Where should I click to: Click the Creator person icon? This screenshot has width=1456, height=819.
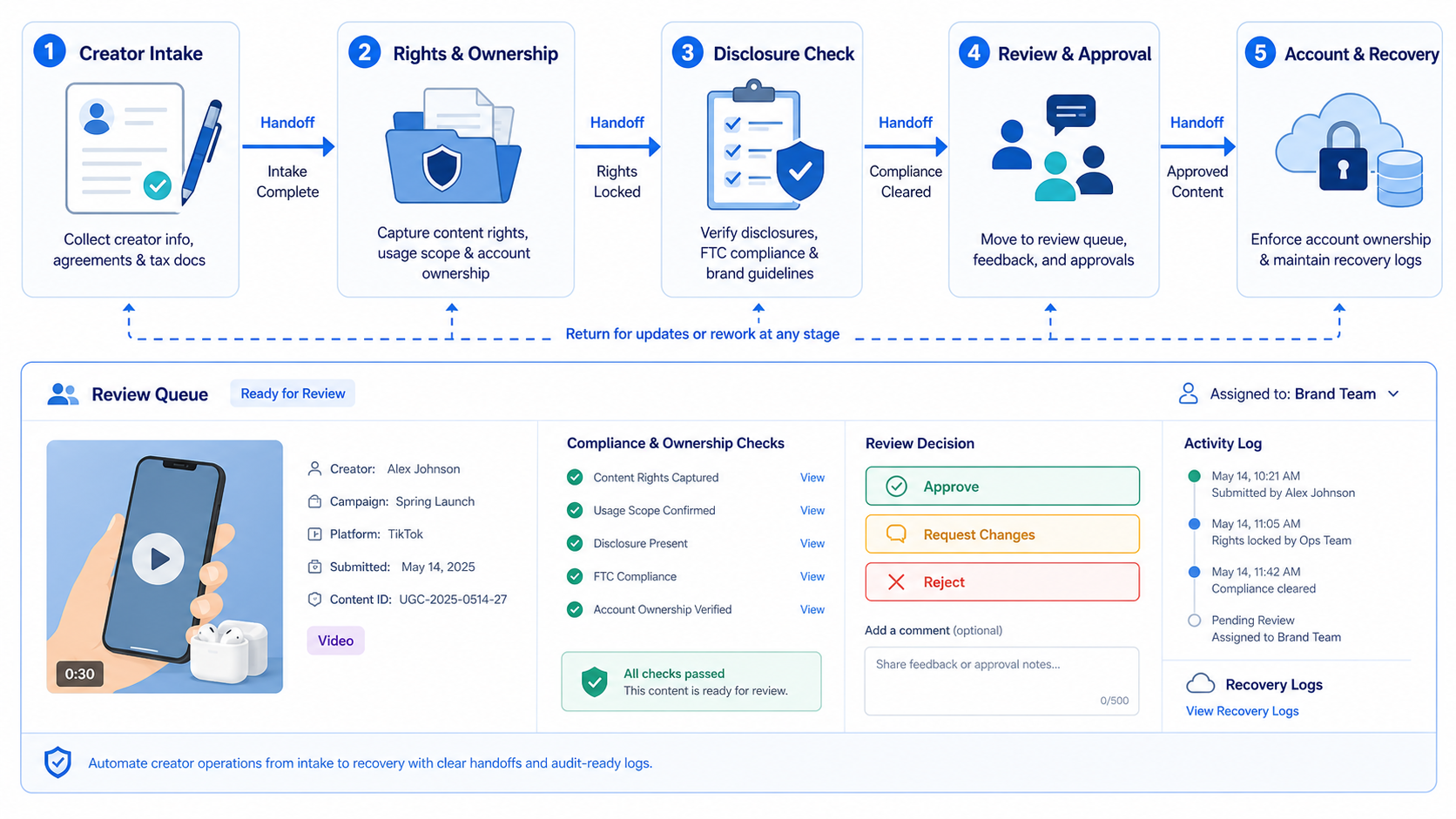[315, 468]
